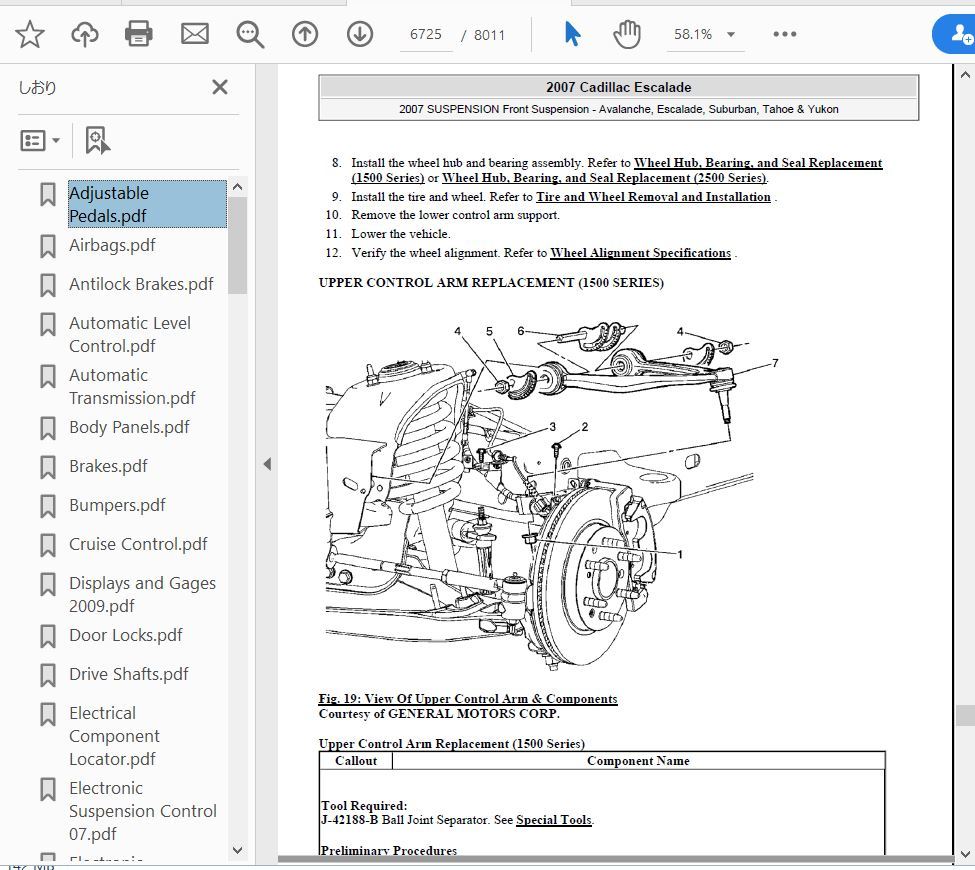Follow Wheel Alignment Specifications link
The image size is (975, 870).
[x=640, y=253]
